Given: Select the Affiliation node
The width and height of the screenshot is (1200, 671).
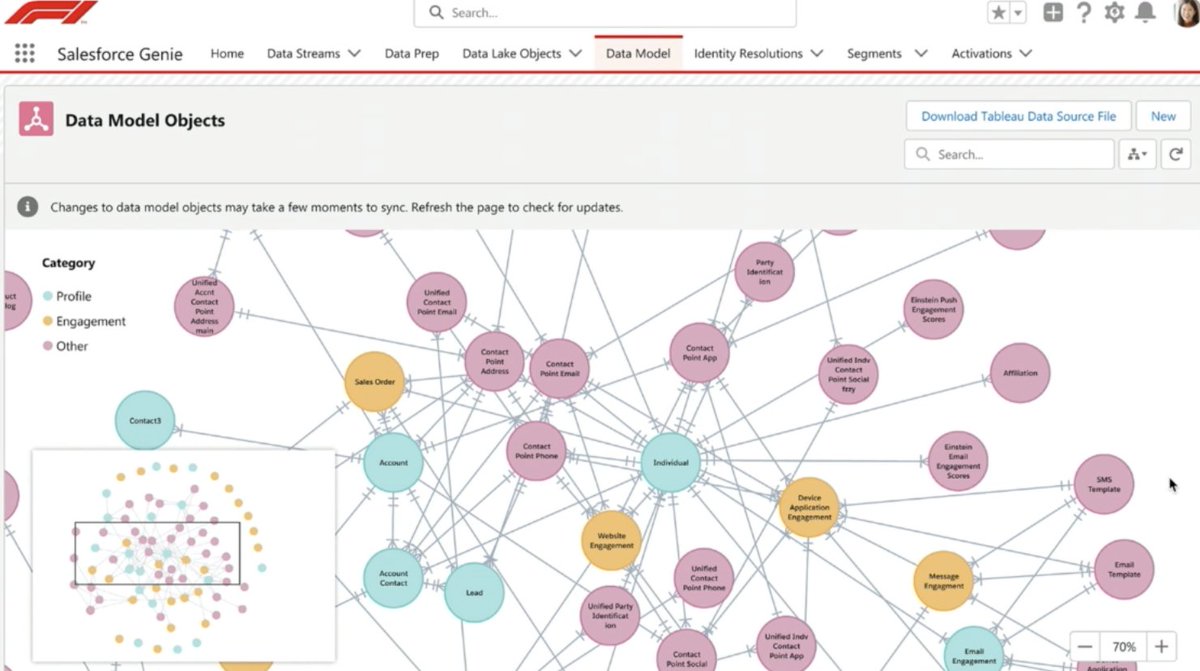Looking at the screenshot, I should [x=1020, y=373].
